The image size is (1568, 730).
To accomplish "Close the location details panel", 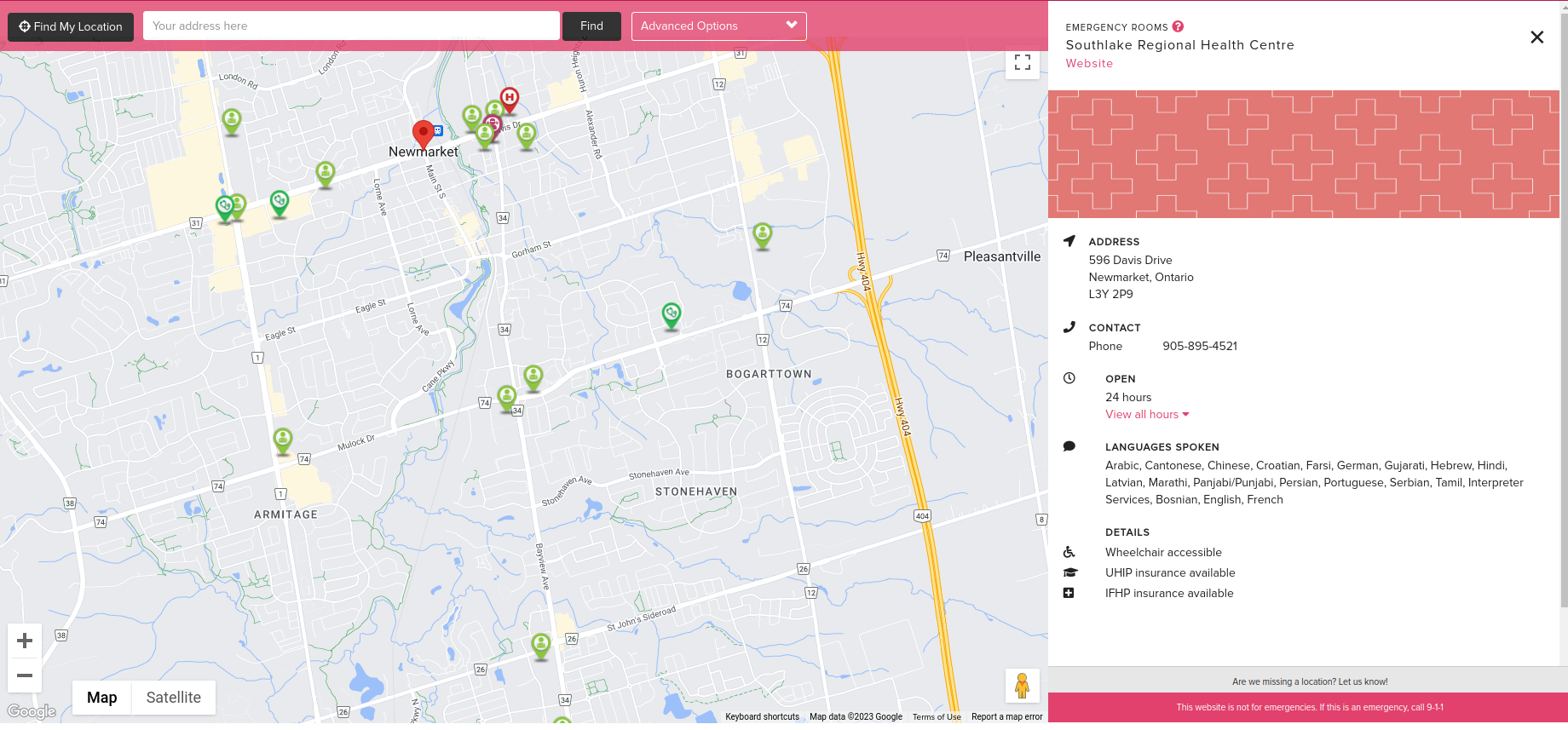I will point(1536,37).
